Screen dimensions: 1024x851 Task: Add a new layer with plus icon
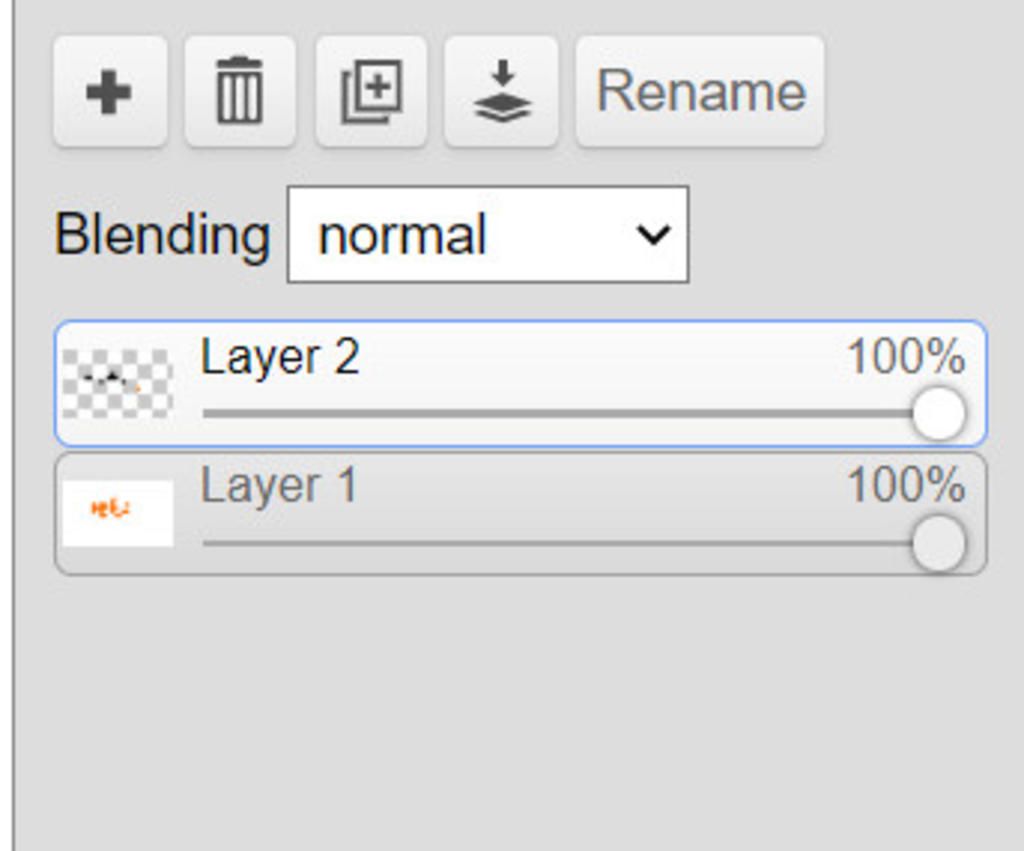pyautogui.click(x=110, y=91)
